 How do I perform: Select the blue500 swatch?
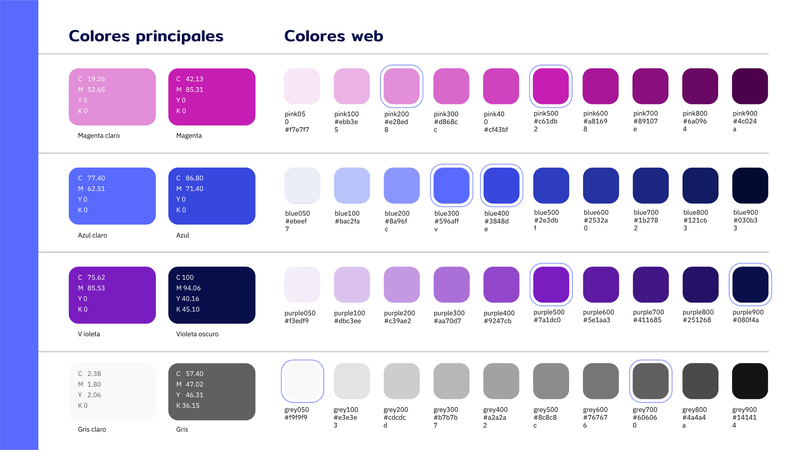(x=551, y=185)
